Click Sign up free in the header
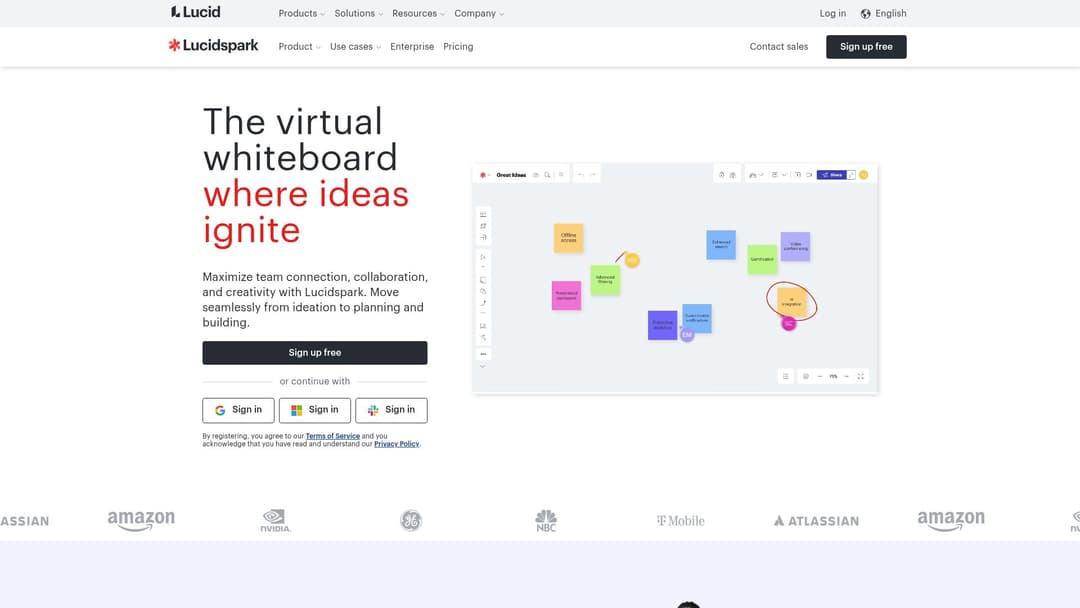Image resolution: width=1080 pixels, height=608 pixels. point(866,47)
